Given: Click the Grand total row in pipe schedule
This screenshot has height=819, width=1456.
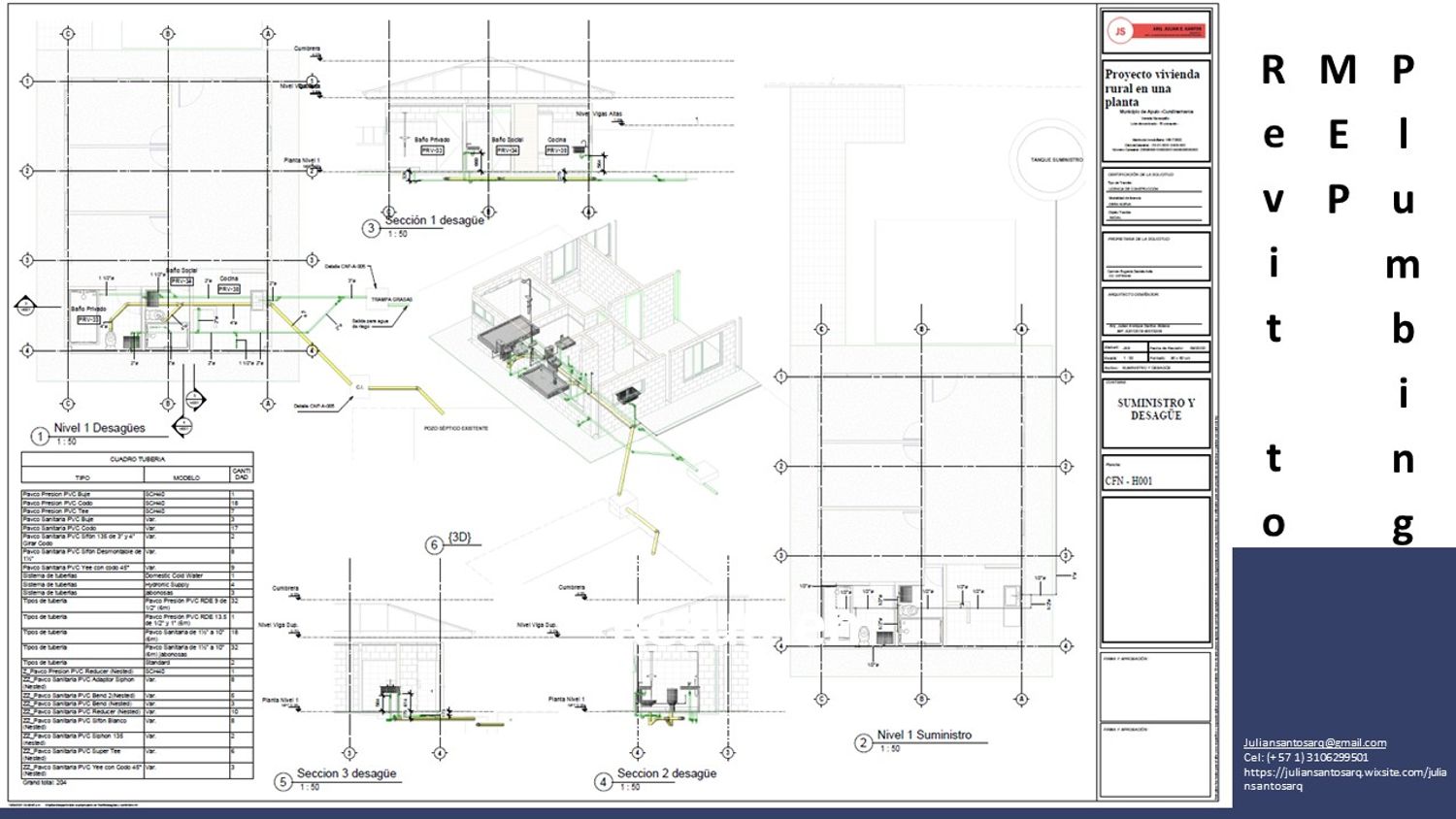Looking at the screenshot, I should tap(45, 781).
